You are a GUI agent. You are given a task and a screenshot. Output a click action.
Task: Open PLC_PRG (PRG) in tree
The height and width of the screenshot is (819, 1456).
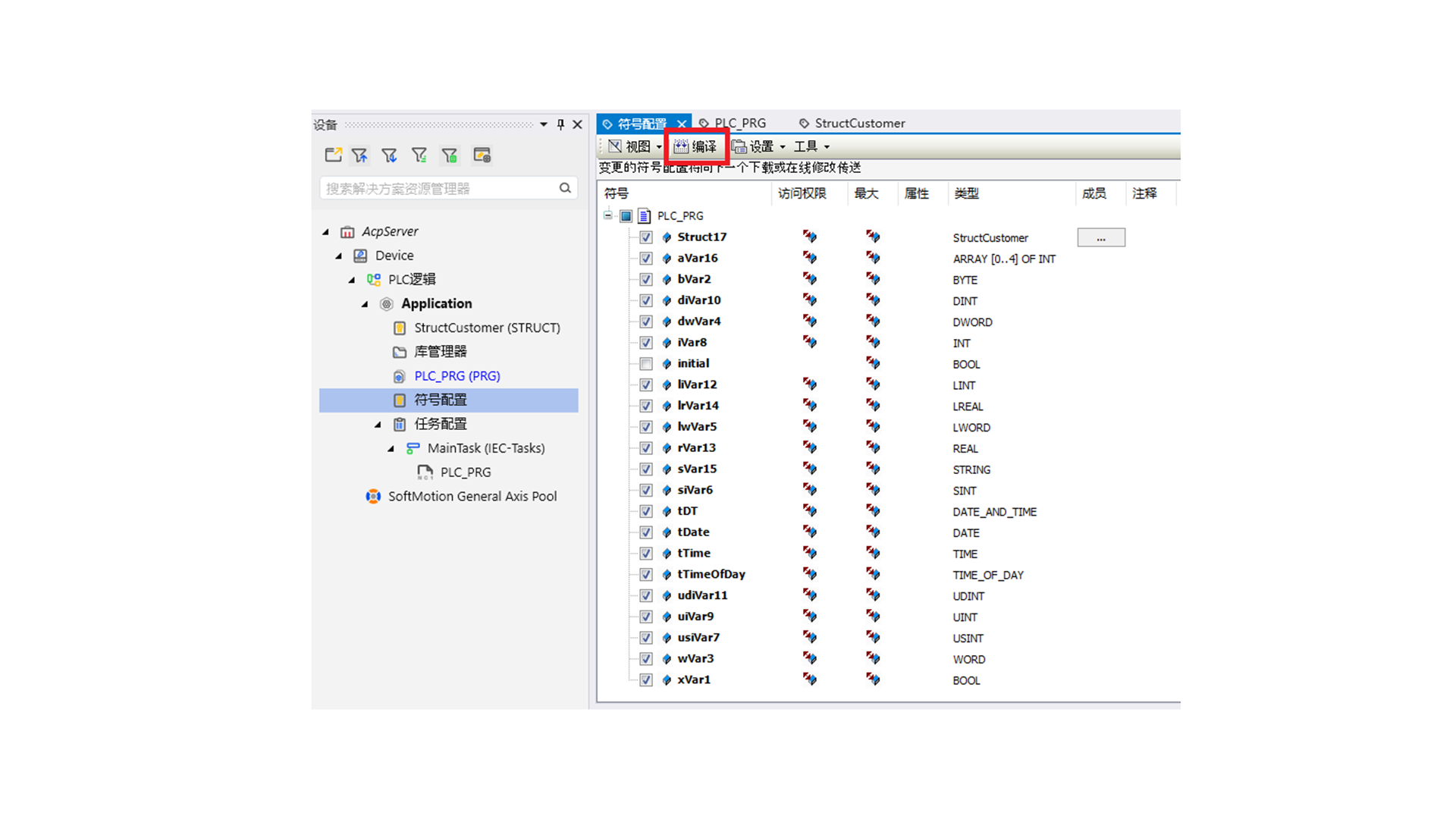[x=457, y=376]
